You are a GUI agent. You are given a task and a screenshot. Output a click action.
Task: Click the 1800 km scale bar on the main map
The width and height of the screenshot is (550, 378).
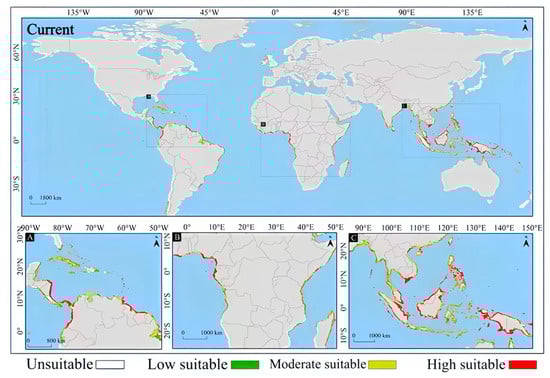[45, 200]
